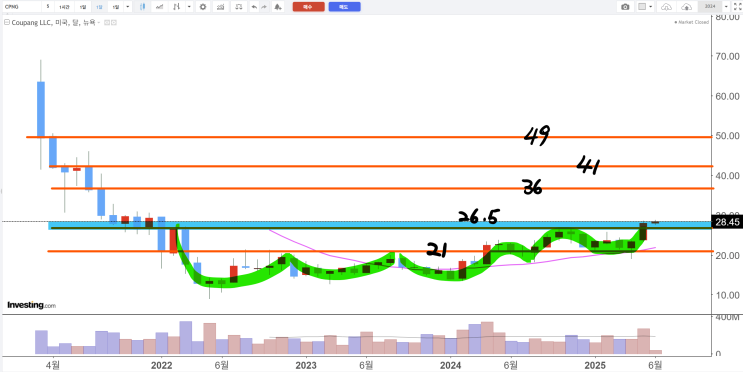Click the 2023 time axis label
This screenshot has width=743, height=372.
click(x=306, y=365)
